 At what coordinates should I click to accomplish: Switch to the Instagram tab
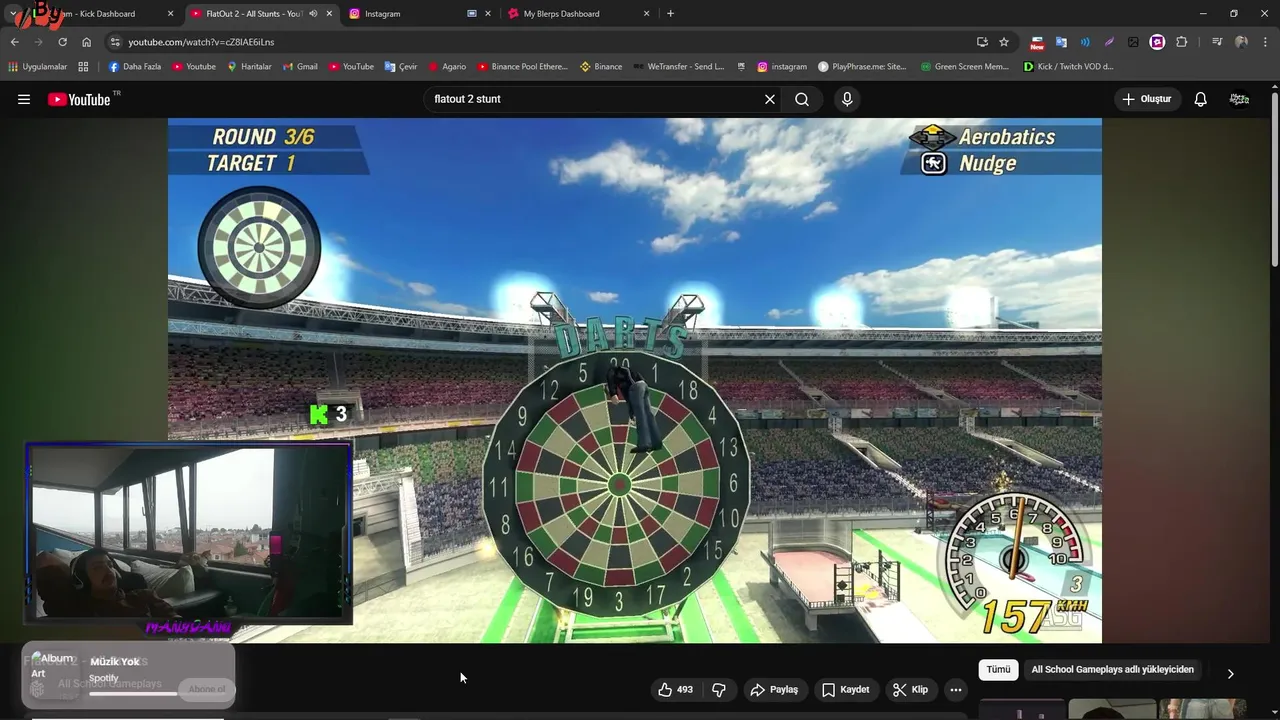pyautogui.click(x=410, y=14)
